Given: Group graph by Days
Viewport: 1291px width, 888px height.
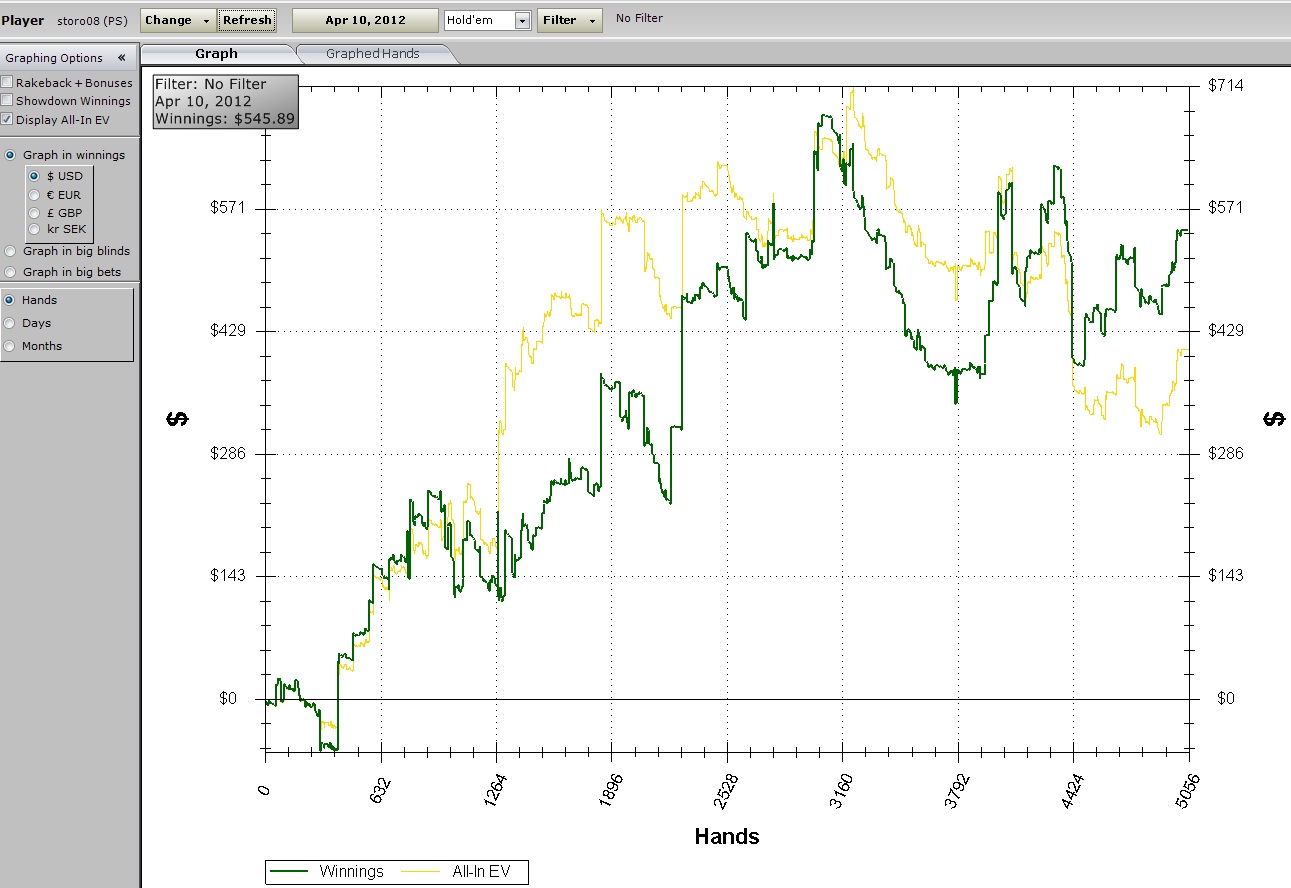Looking at the screenshot, I should point(11,323).
